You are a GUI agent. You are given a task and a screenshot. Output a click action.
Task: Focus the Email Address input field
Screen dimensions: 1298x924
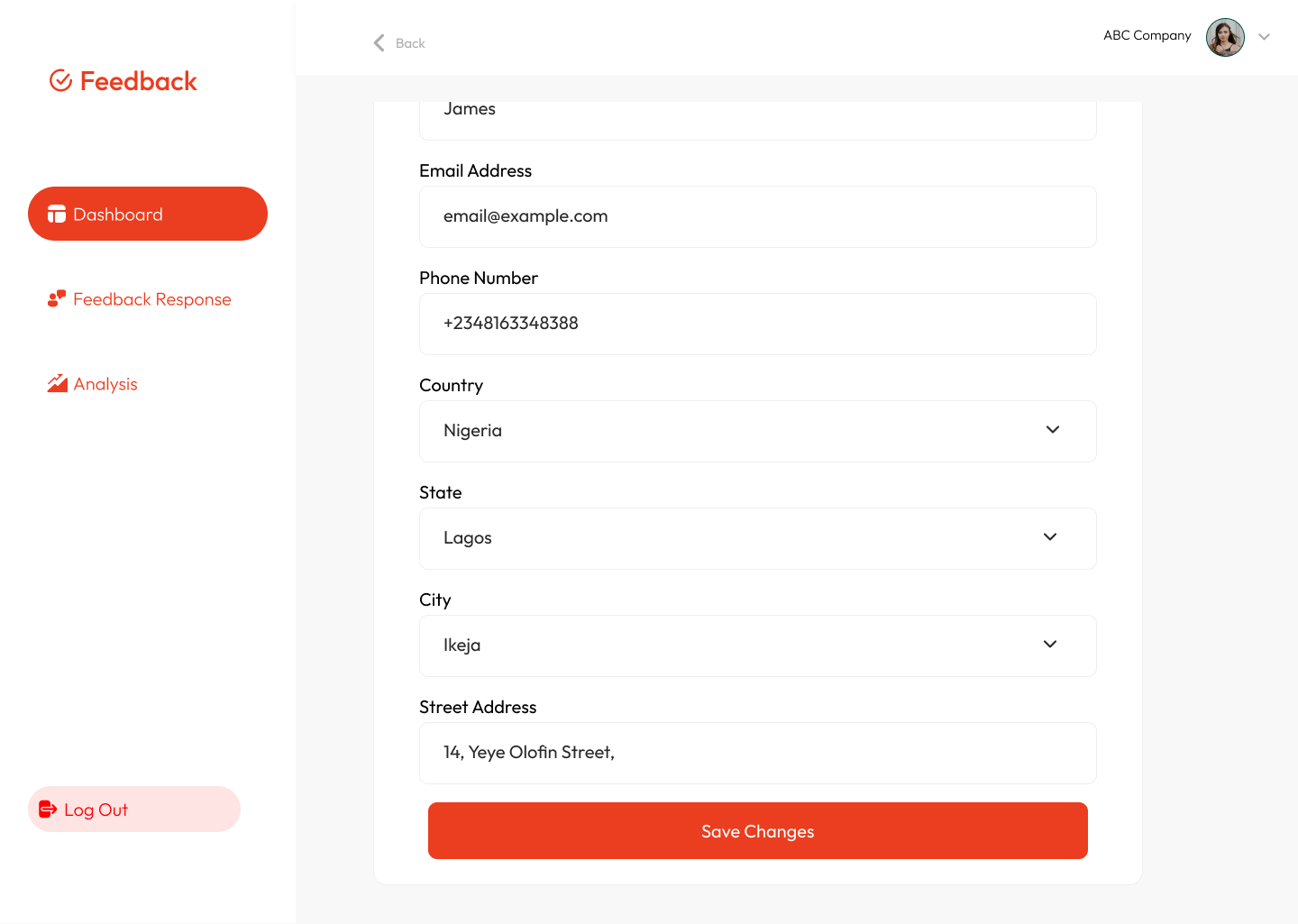757,216
